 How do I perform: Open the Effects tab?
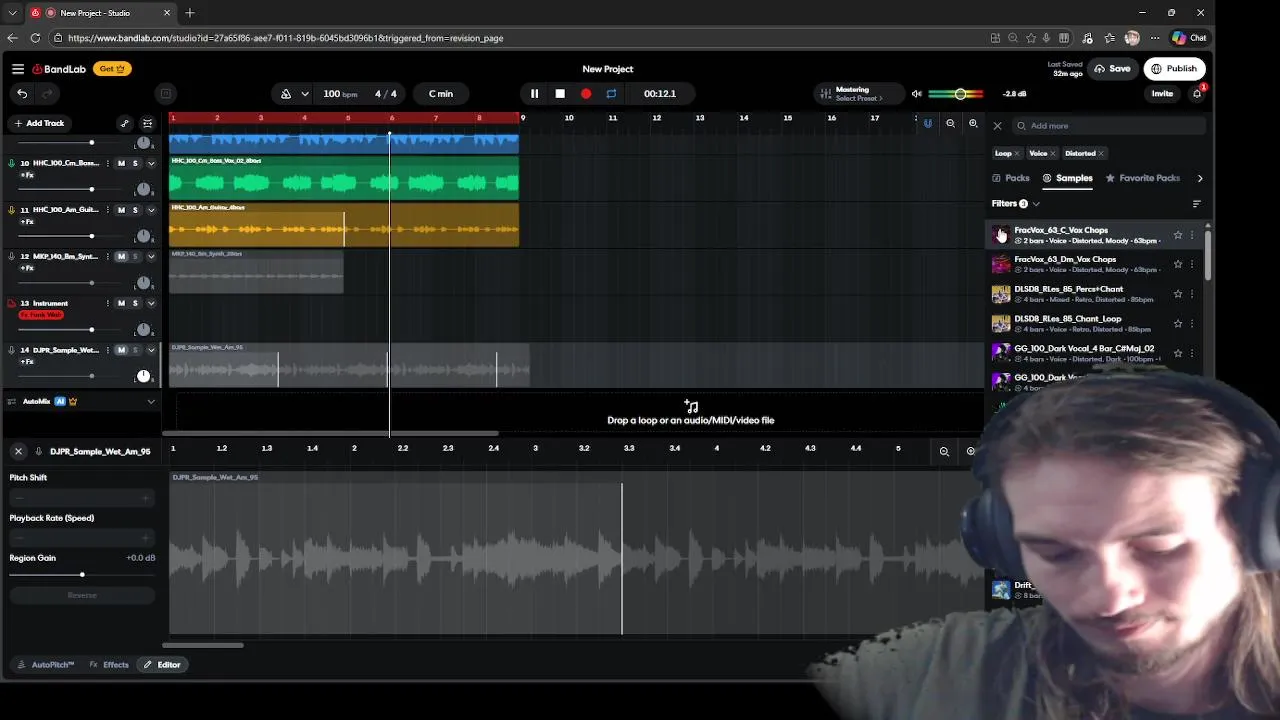pyautogui.click(x=109, y=665)
